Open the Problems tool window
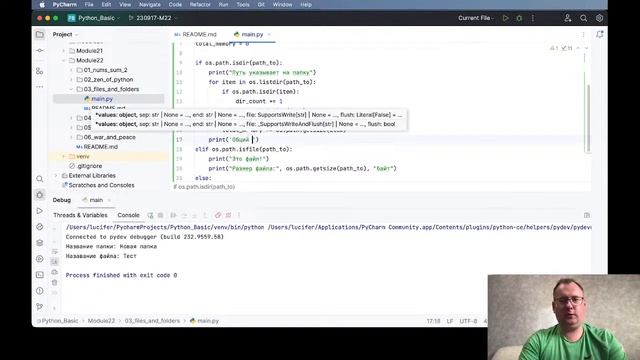Screen dimensions: 640x360 (40, 291)
